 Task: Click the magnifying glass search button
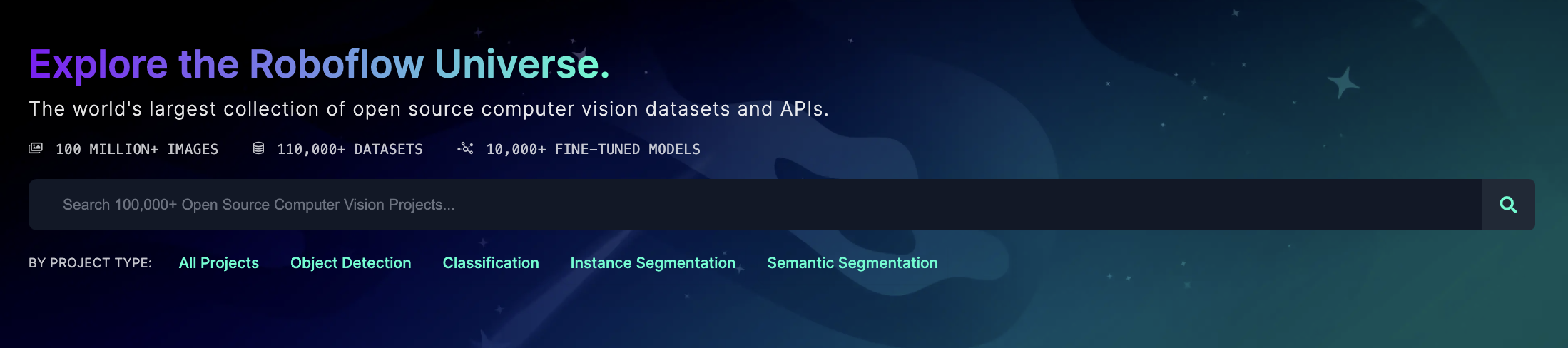click(x=1508, y=205)
